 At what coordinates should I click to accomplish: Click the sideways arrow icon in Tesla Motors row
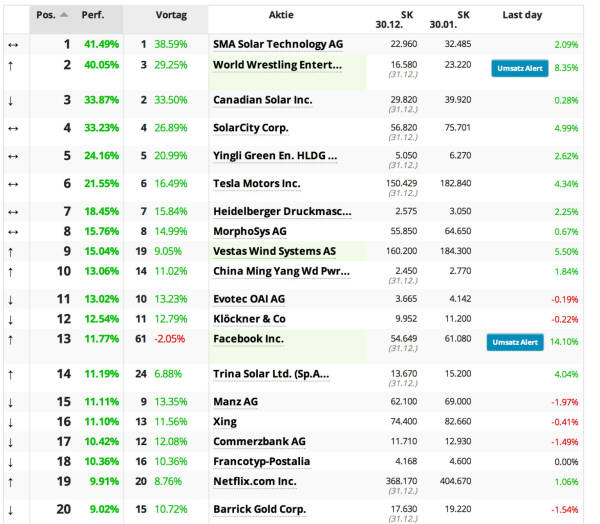[10, 184]
